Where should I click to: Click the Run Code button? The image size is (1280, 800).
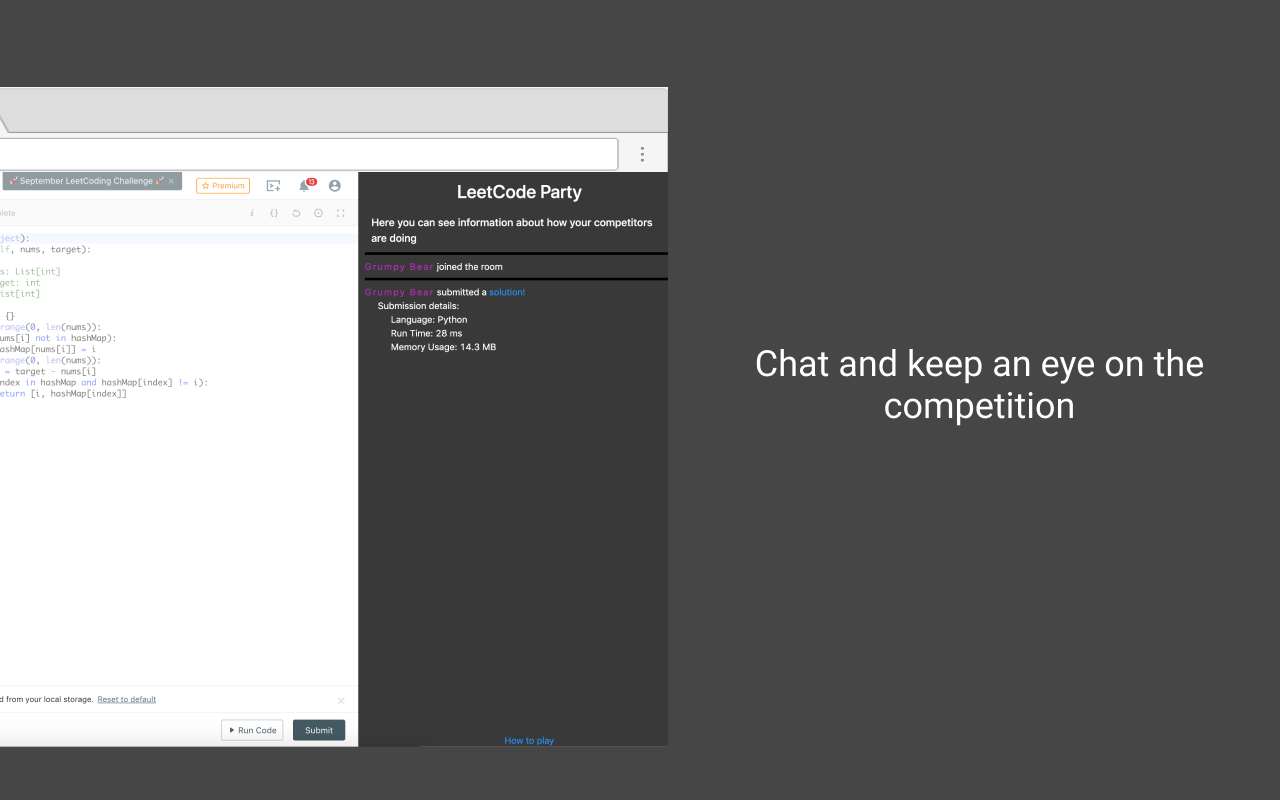252,730
